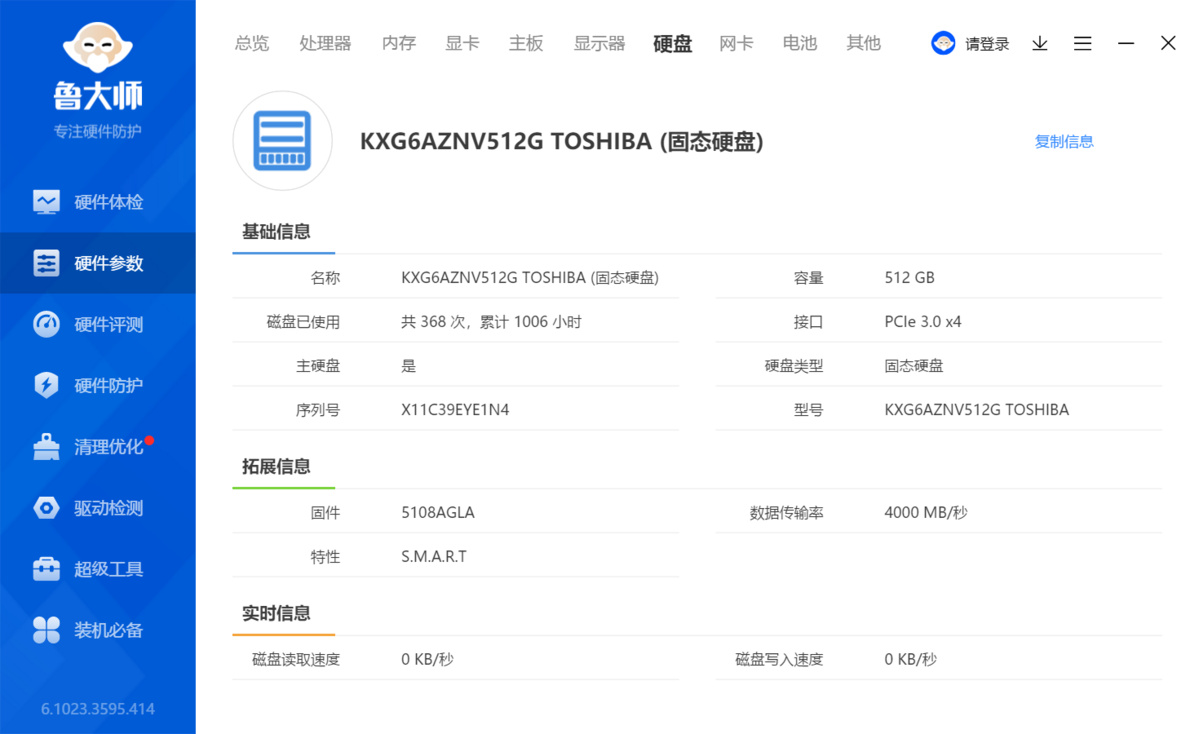The image size is (1199, 734).
Task: Switch to the 网卡 tab
Action: (736, 44)
